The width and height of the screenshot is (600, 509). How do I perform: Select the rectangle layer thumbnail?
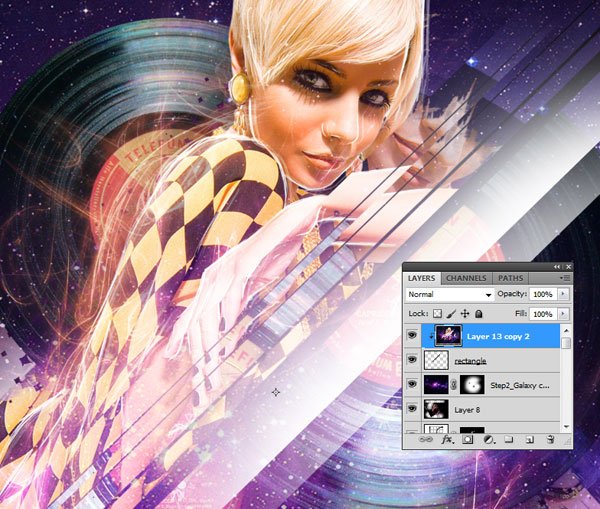pos(436,360)
